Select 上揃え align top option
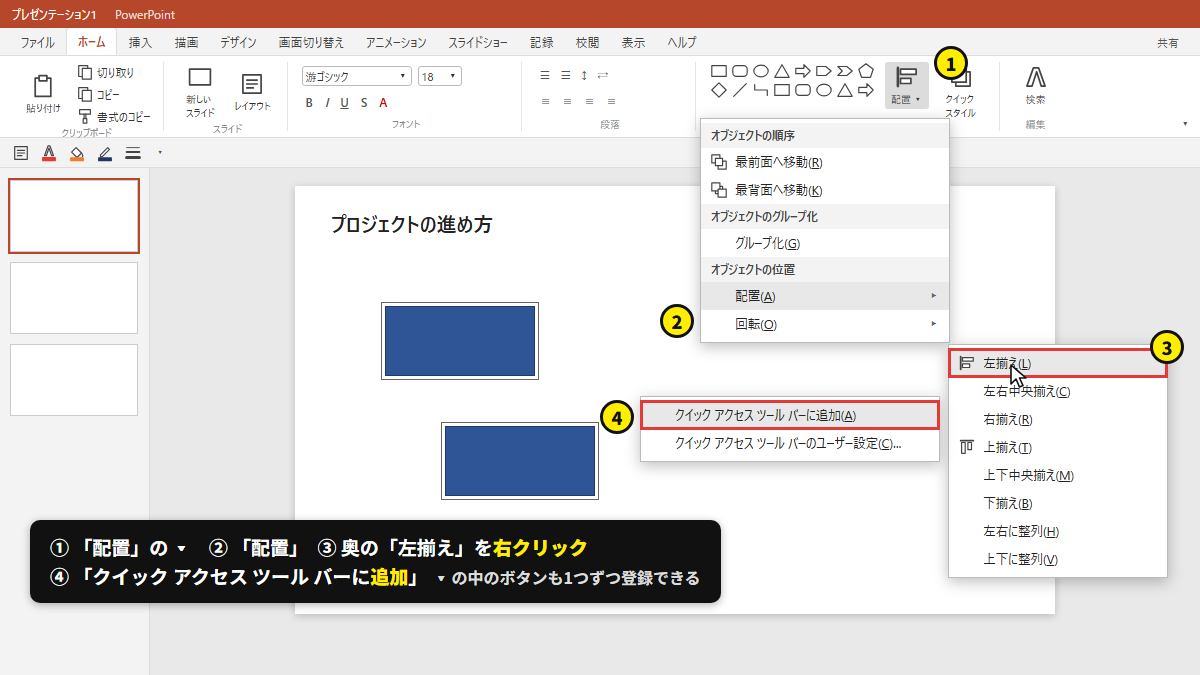This screenshot has height=675, width=1200. [x=1058, y=447]
